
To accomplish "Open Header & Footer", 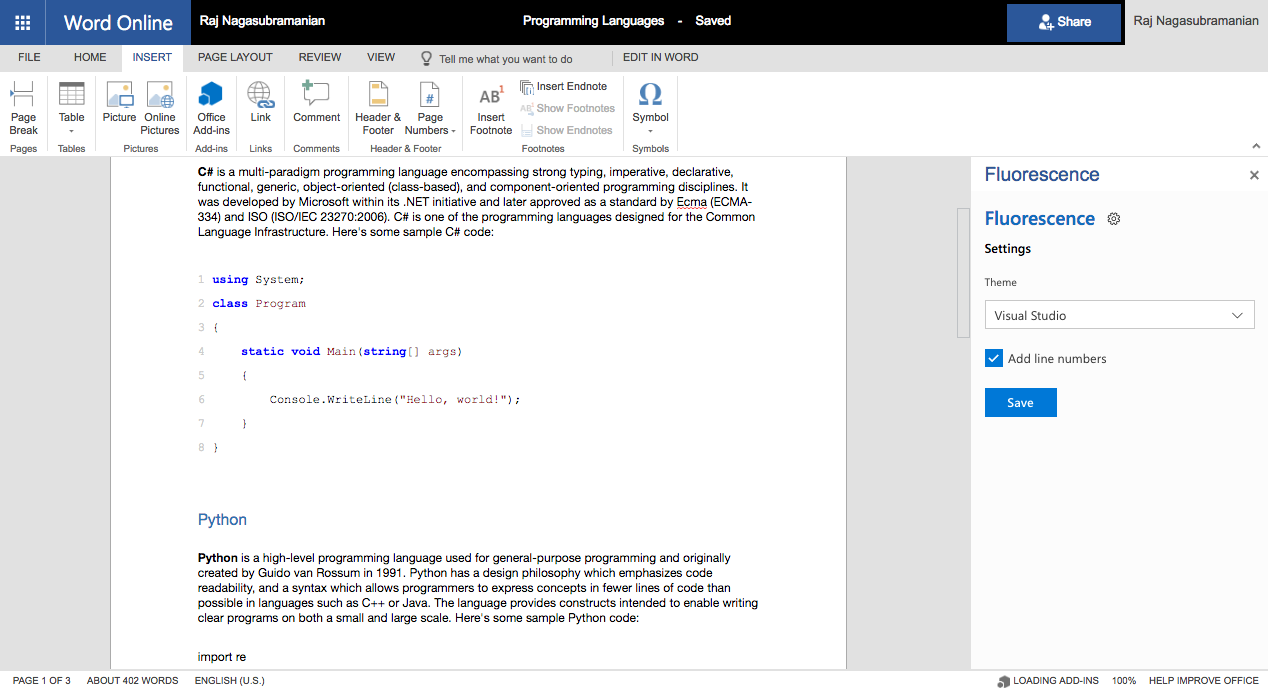I will (x=378, y=109).
